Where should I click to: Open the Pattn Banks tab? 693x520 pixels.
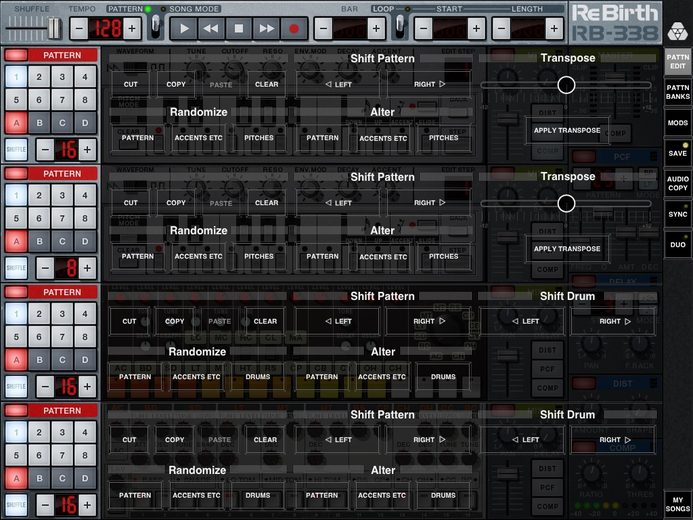[x=678, y=92]
